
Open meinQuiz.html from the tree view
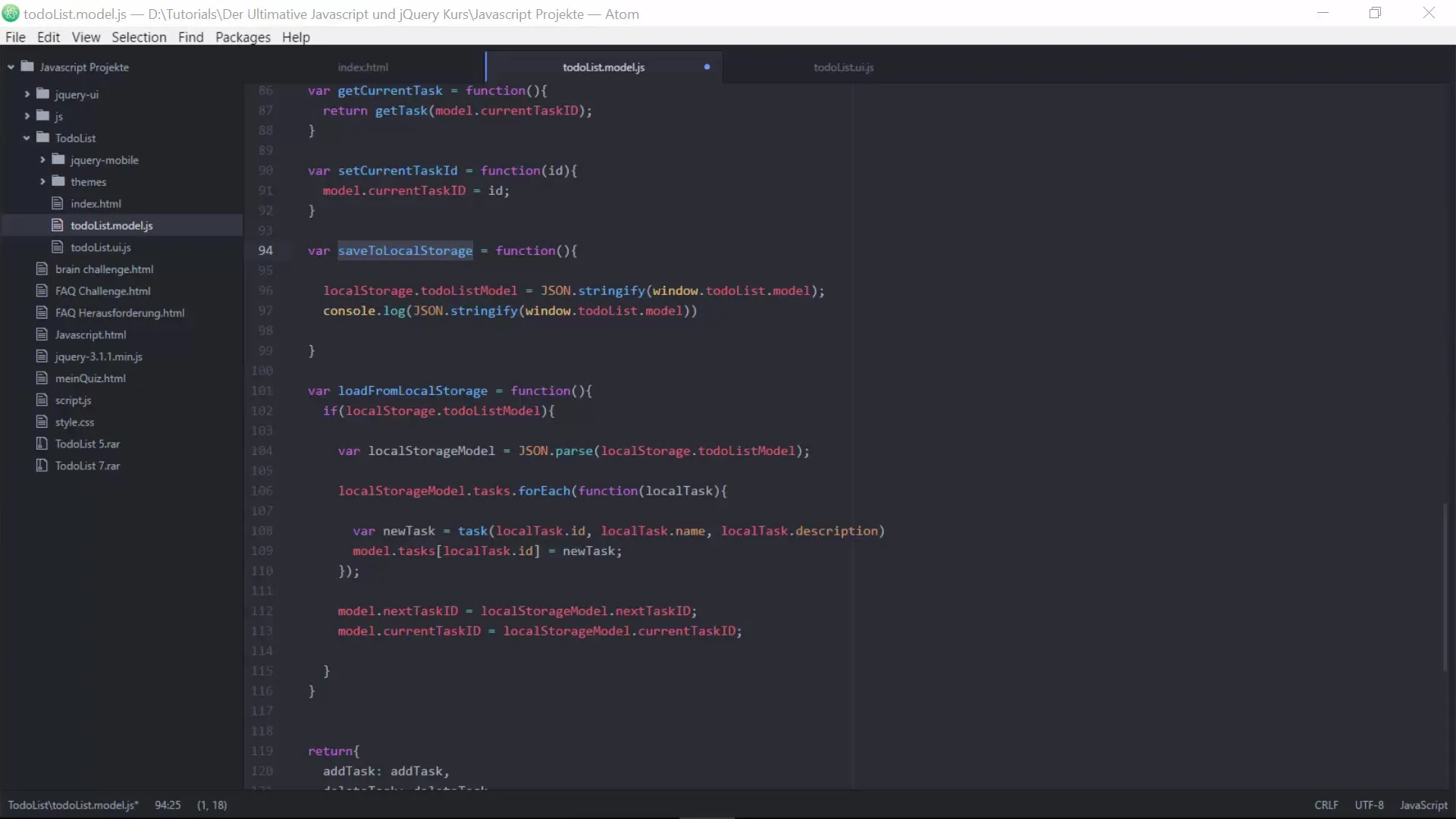coord(90,378)
